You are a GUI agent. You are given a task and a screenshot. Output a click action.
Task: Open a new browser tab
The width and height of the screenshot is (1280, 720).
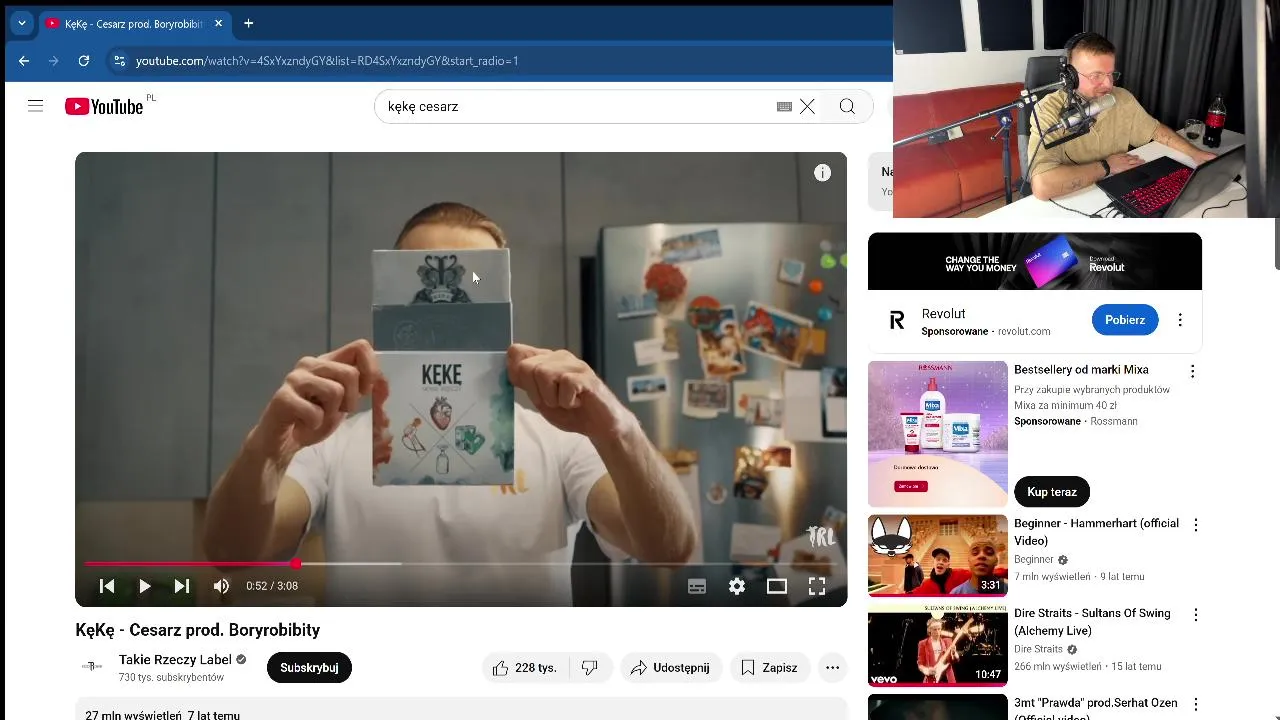coord(248,23)
